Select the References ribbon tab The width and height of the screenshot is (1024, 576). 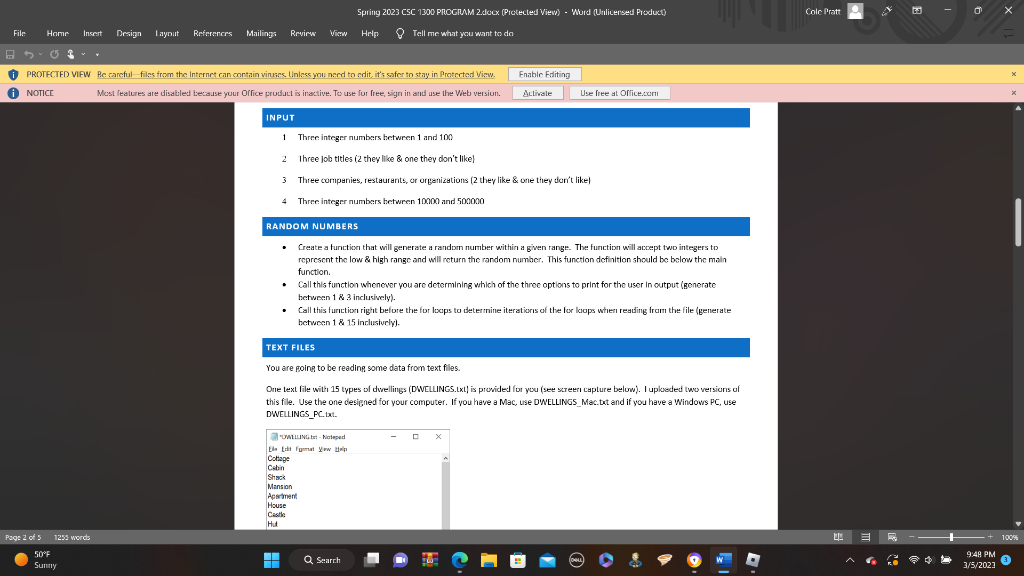point(212,33)
